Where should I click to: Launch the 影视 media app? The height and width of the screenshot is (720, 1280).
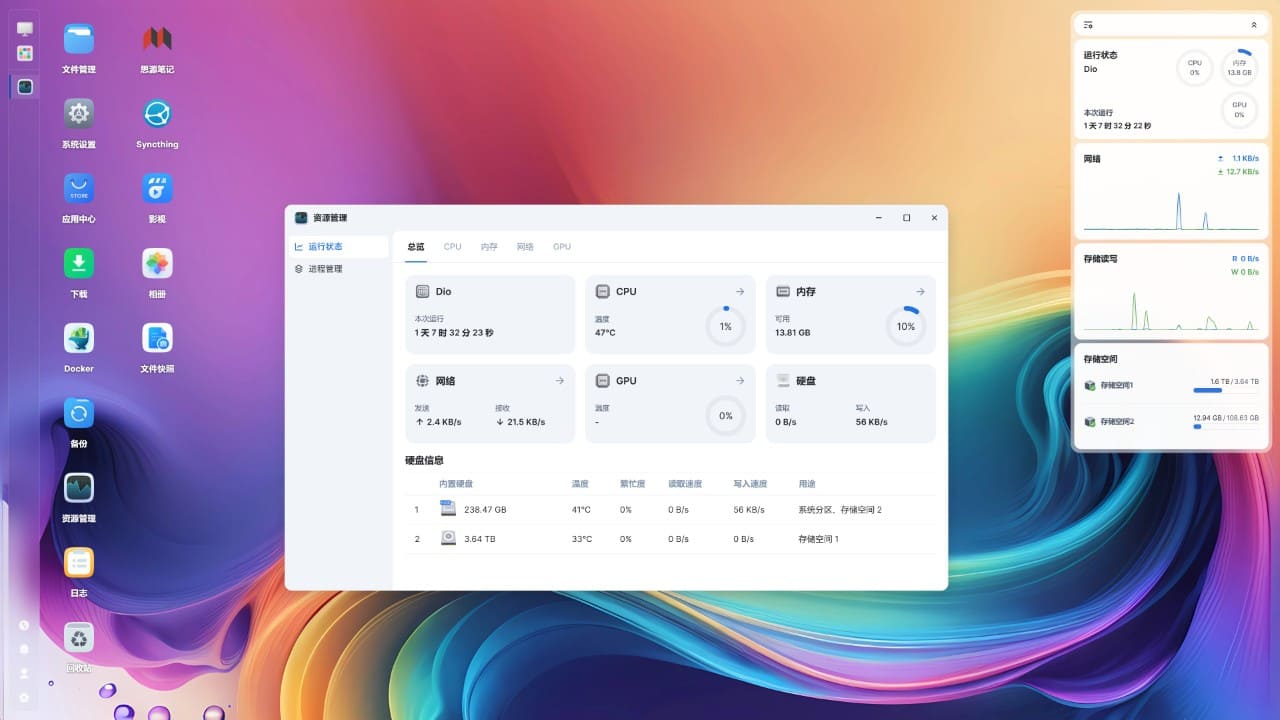(157, 189)
